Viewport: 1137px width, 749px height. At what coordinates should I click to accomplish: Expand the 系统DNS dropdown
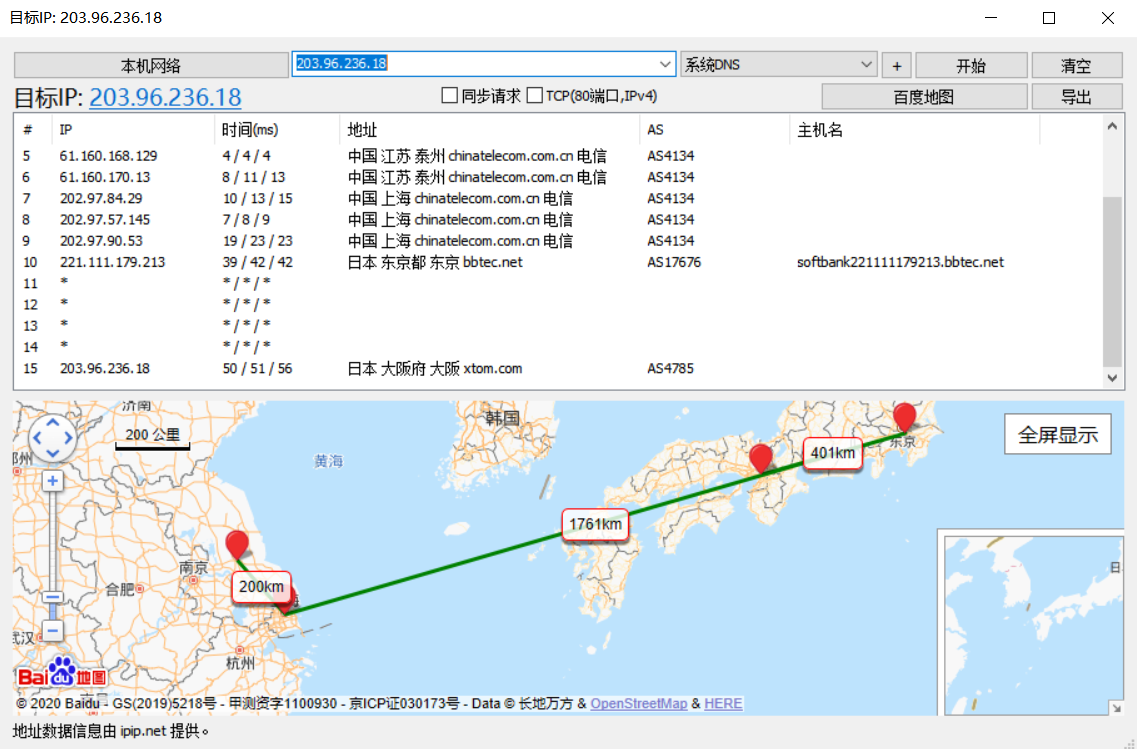866,65
